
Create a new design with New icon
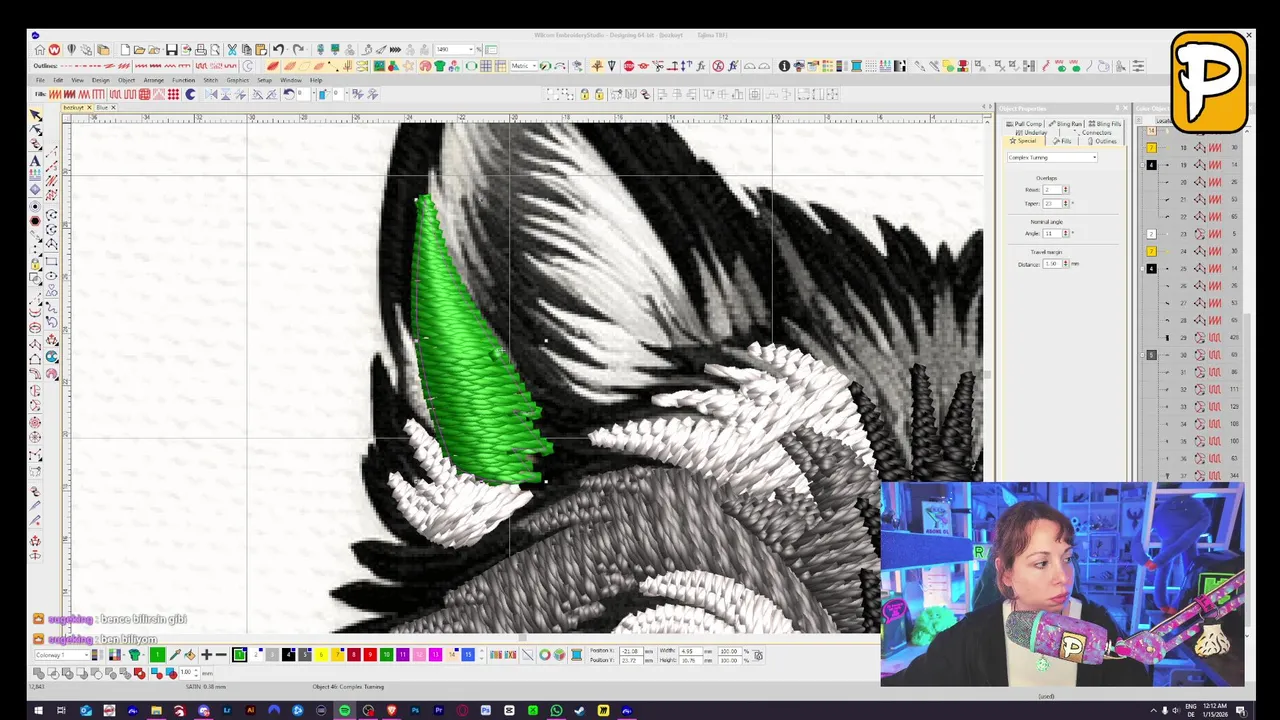click(x=125, y=50)
